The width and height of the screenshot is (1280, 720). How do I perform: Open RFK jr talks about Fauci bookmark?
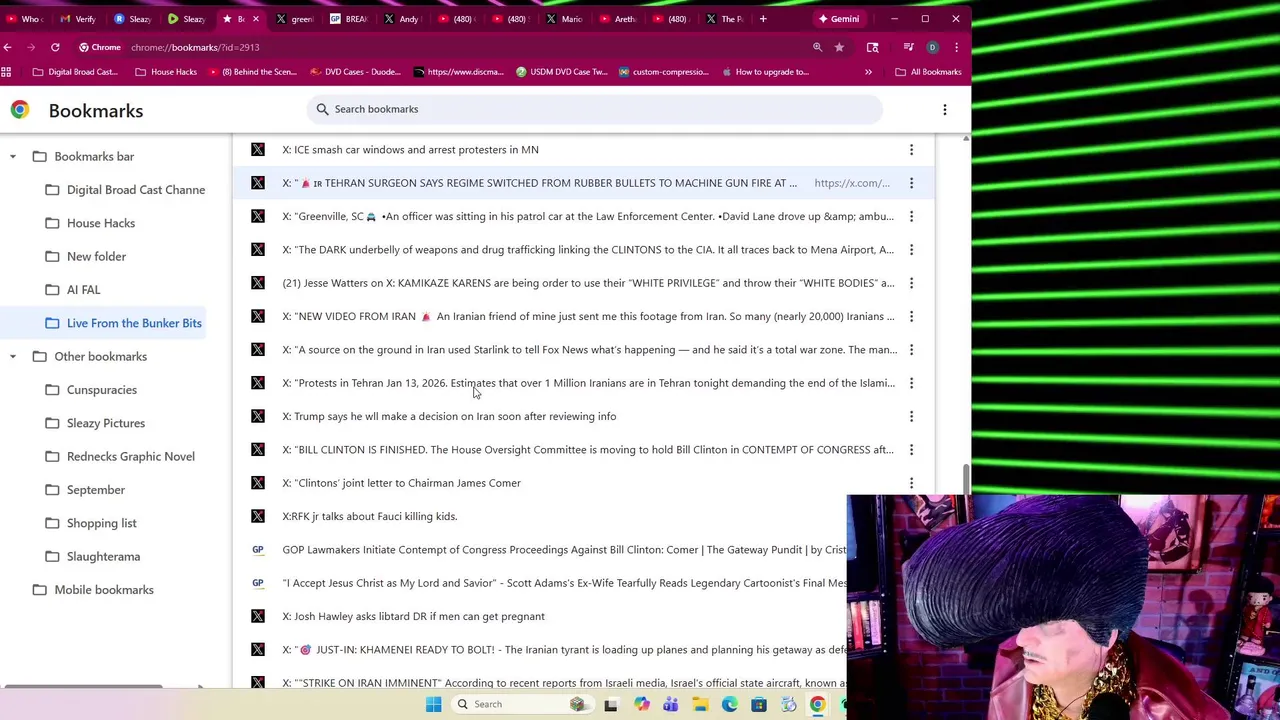(370, 516)
